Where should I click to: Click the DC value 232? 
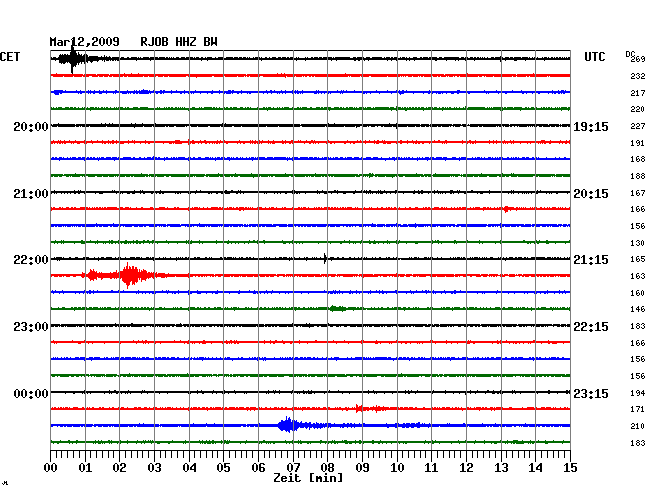(638, 76)
